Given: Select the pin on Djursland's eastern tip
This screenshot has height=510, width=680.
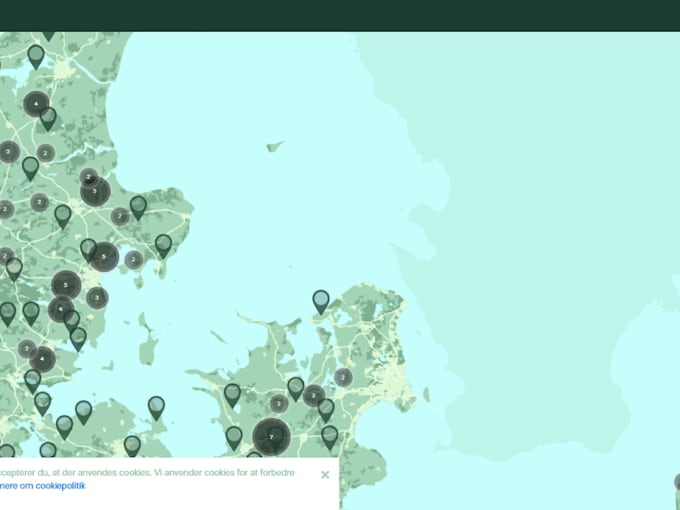Looking at the screenshot, I should coord(163,246).
